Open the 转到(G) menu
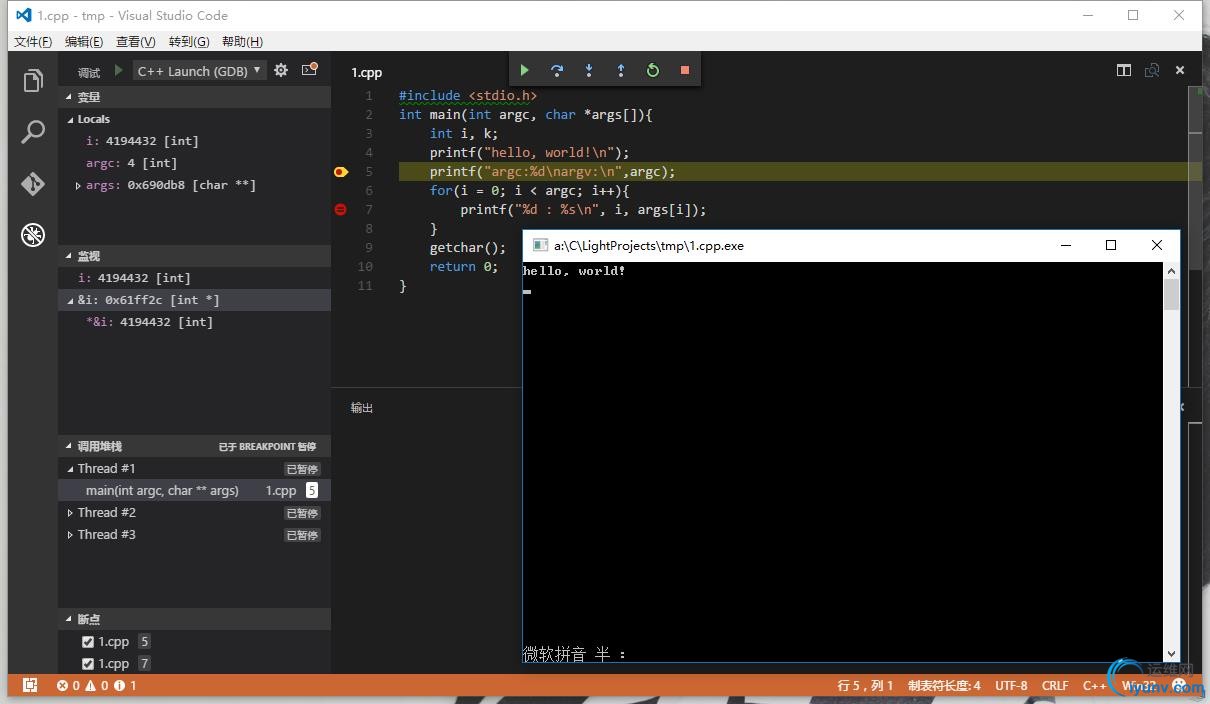 pyautogui.click(x=189, y=41)
